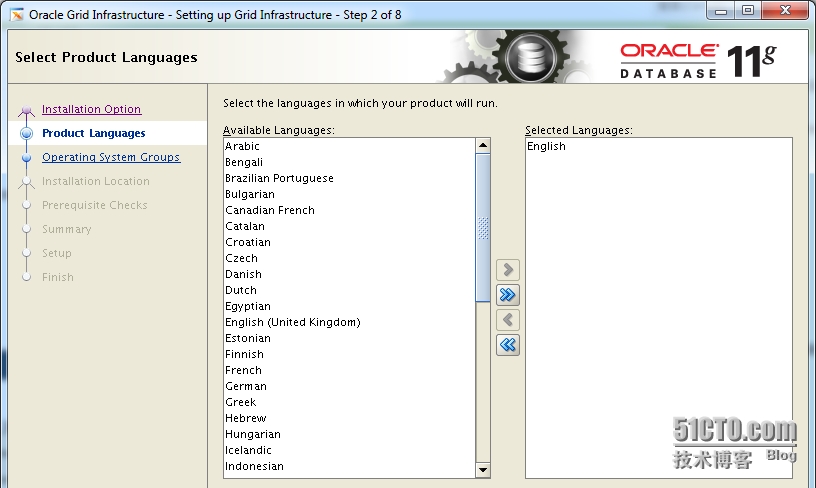The height and width of the screenshot is (488, 816).
Task: Select Croatian in Available Languages
Action: (349, 242)
